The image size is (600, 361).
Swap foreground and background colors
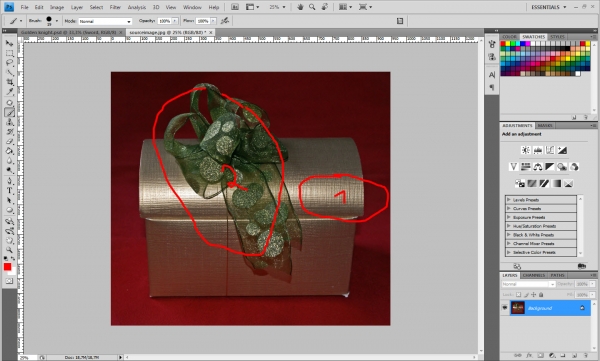(x=13, y=259)
